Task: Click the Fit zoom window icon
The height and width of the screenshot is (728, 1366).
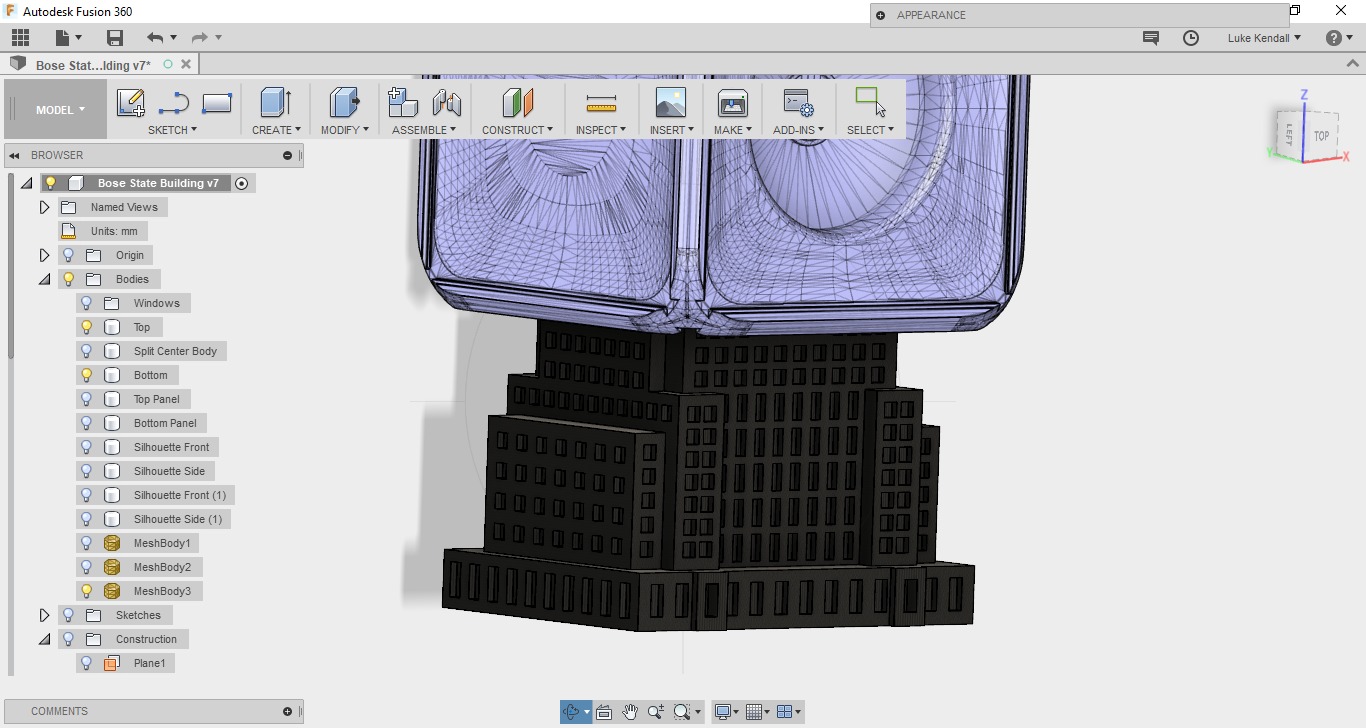Action: 682,712
